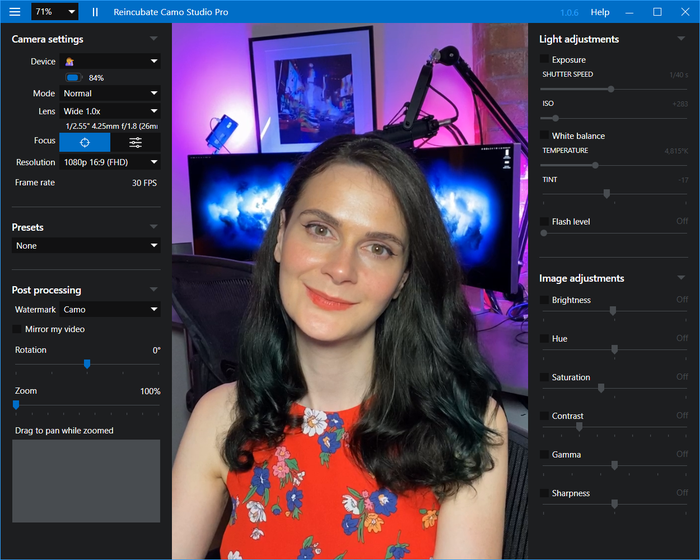
Task: Click the Tint slider handle
Action: pyautogui.click(x=606, y=194)
